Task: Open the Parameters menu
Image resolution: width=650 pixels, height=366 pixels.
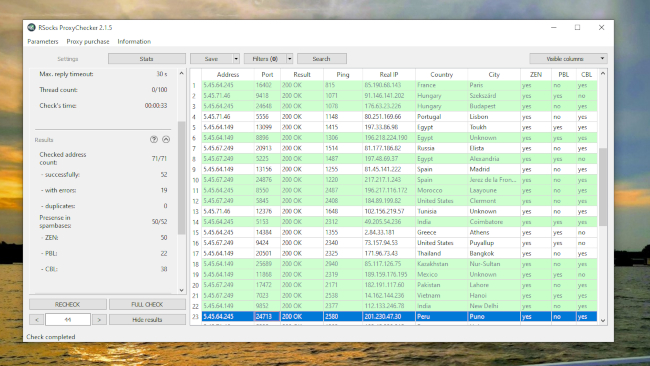Action: coord(43,41)
